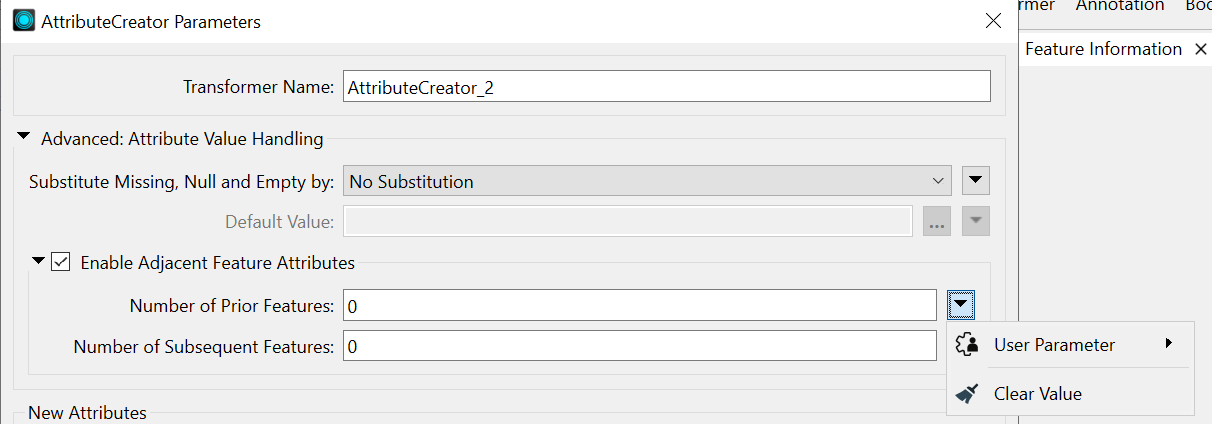Click the Number of Prior Features field

(640, 305)
